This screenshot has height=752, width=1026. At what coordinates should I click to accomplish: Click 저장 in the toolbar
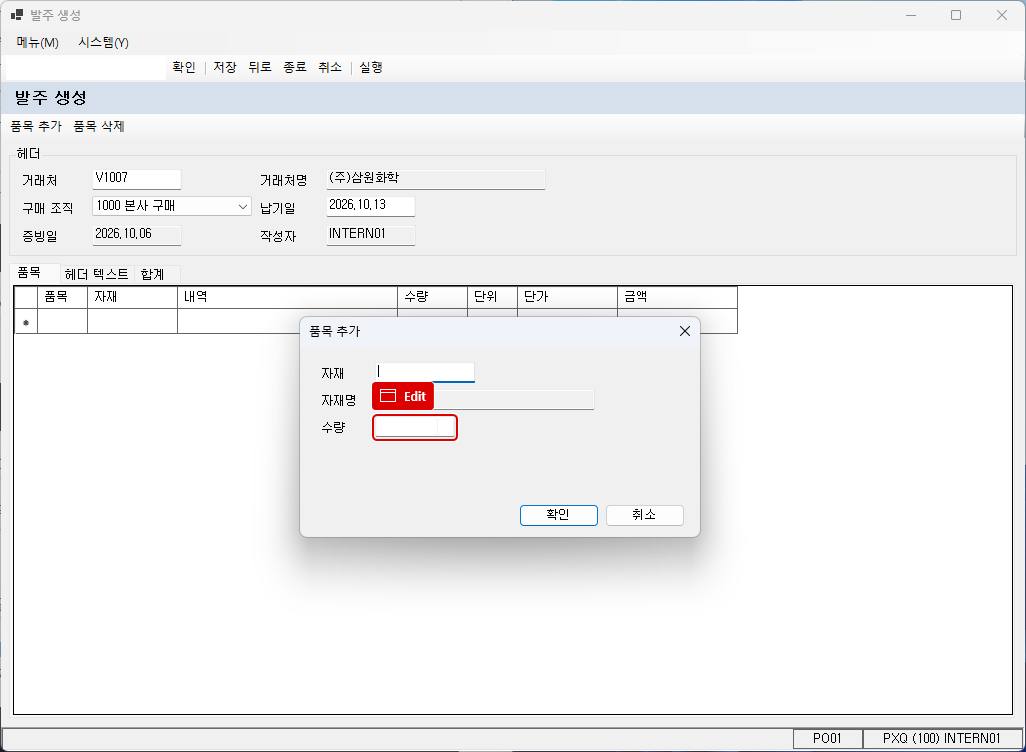pyautogui.click(x=225, y=67)
